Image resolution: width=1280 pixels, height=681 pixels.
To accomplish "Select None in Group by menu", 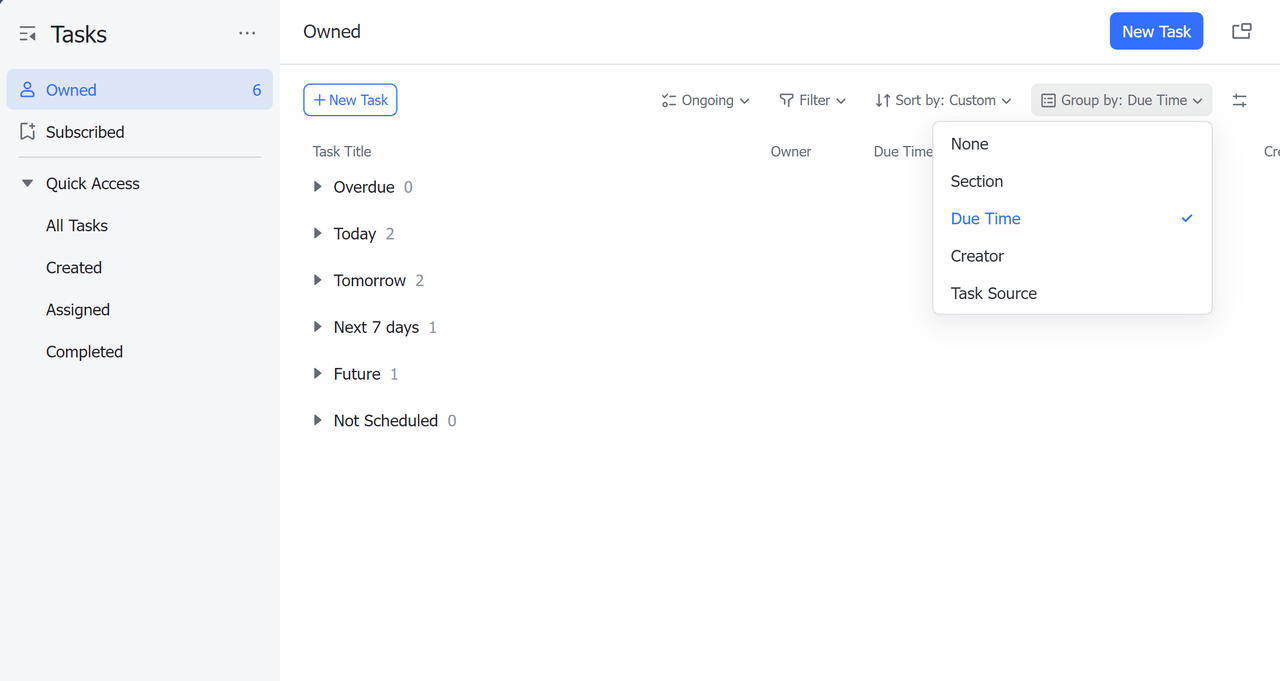I will click(969, 144).
